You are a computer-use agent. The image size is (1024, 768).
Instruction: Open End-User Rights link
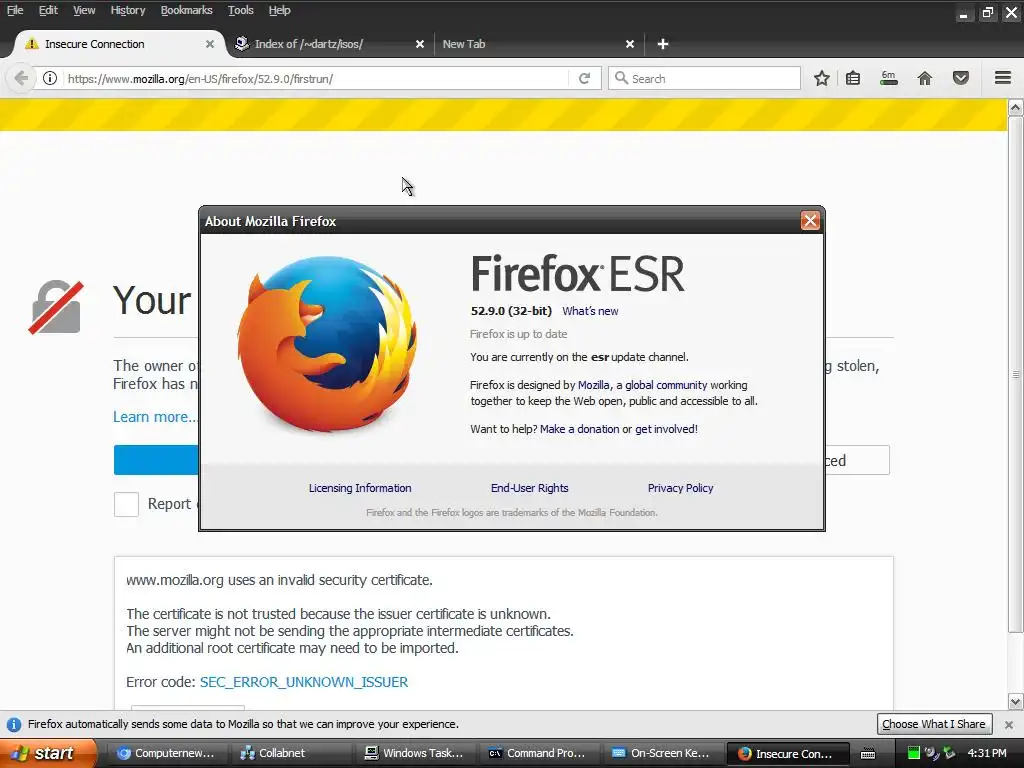point(530,488)
